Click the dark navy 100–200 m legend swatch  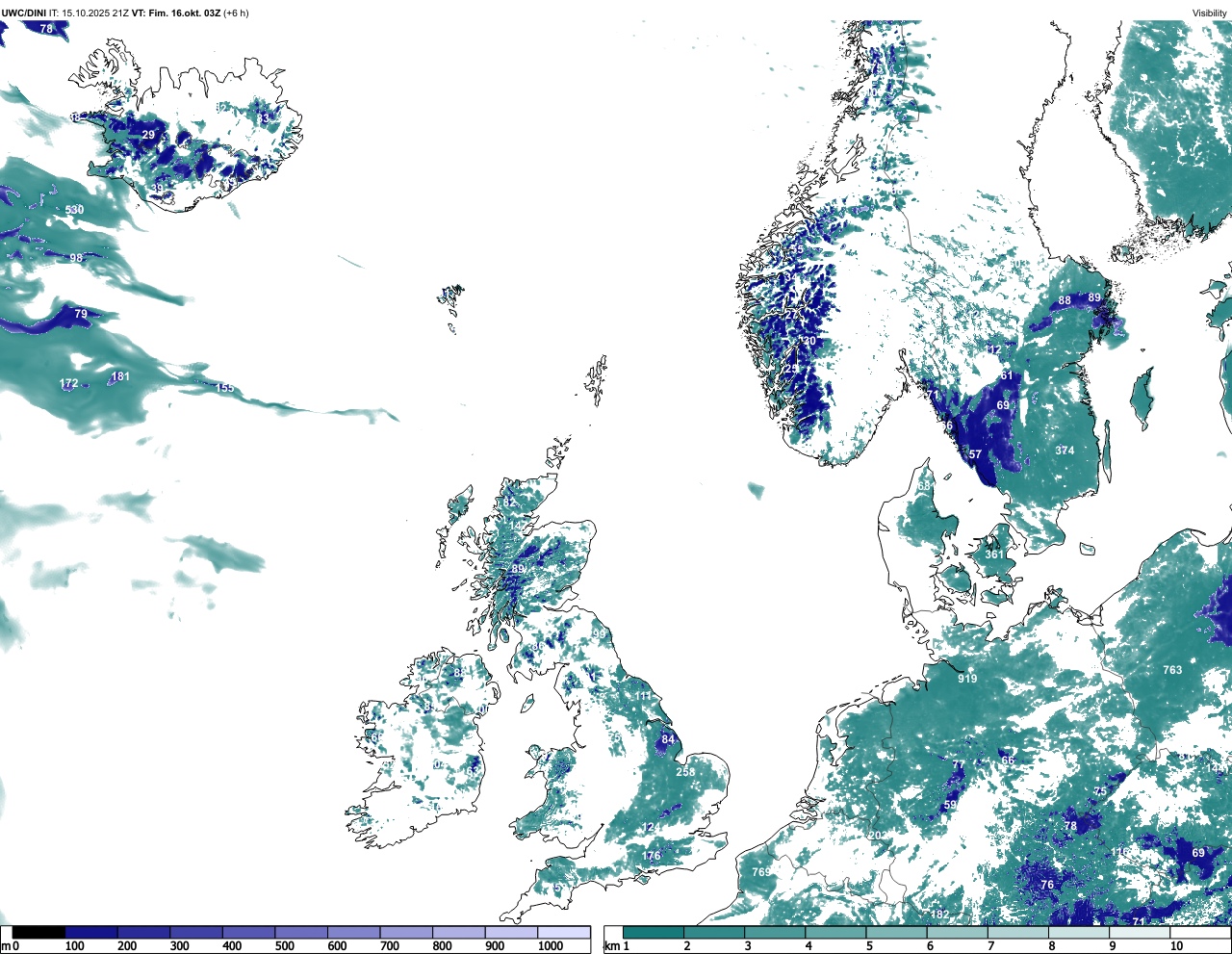pyautogui.click(x=91, y=932)
